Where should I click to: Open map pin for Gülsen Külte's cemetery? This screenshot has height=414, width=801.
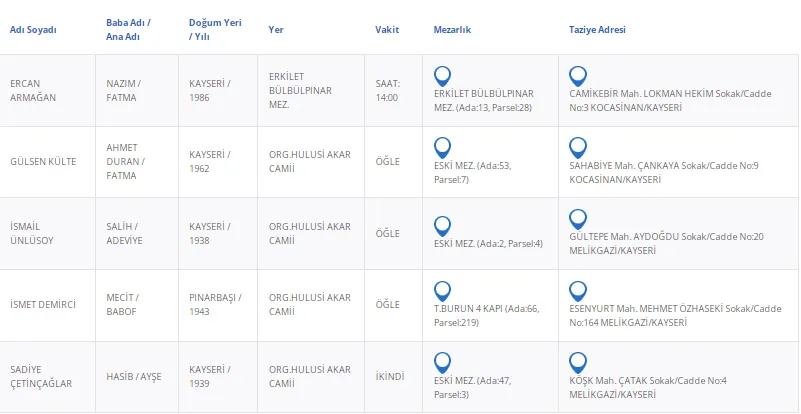click(443, 146)
